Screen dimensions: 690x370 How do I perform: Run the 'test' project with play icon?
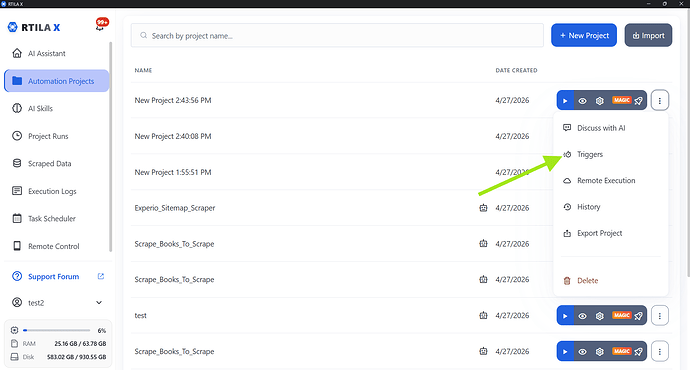[x=565, y=315]
